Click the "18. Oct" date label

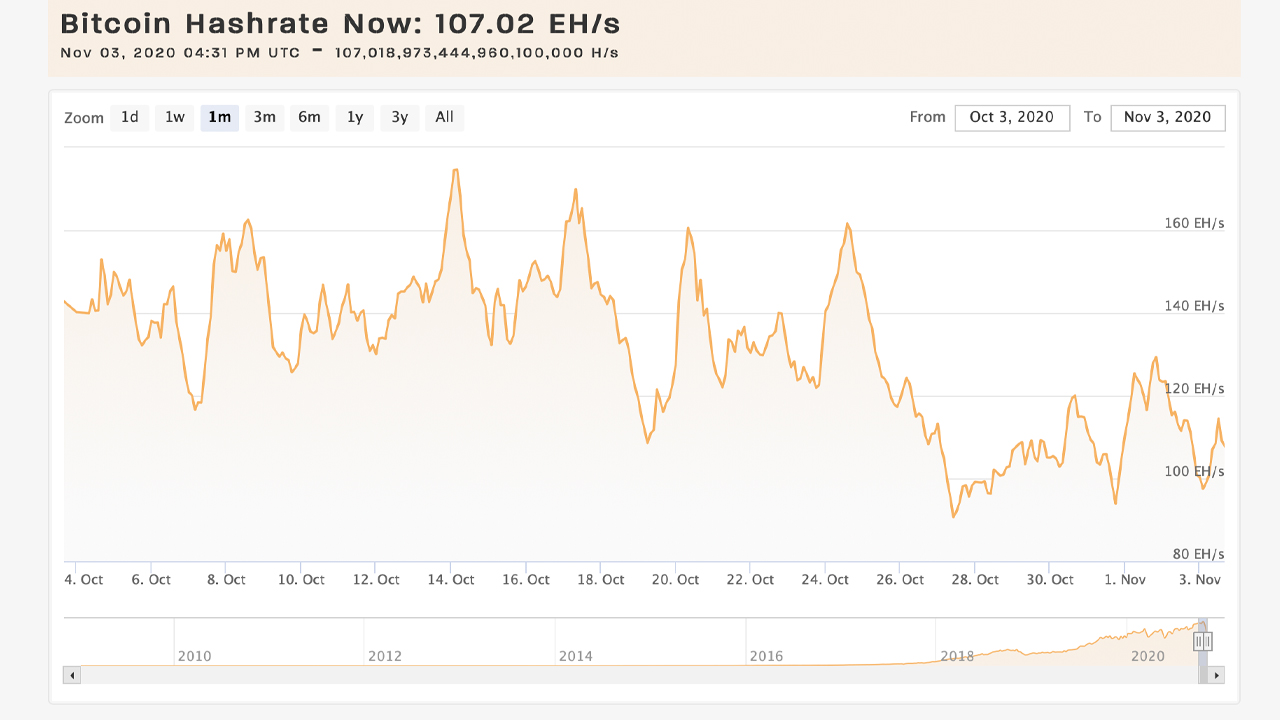pos(601,579)
